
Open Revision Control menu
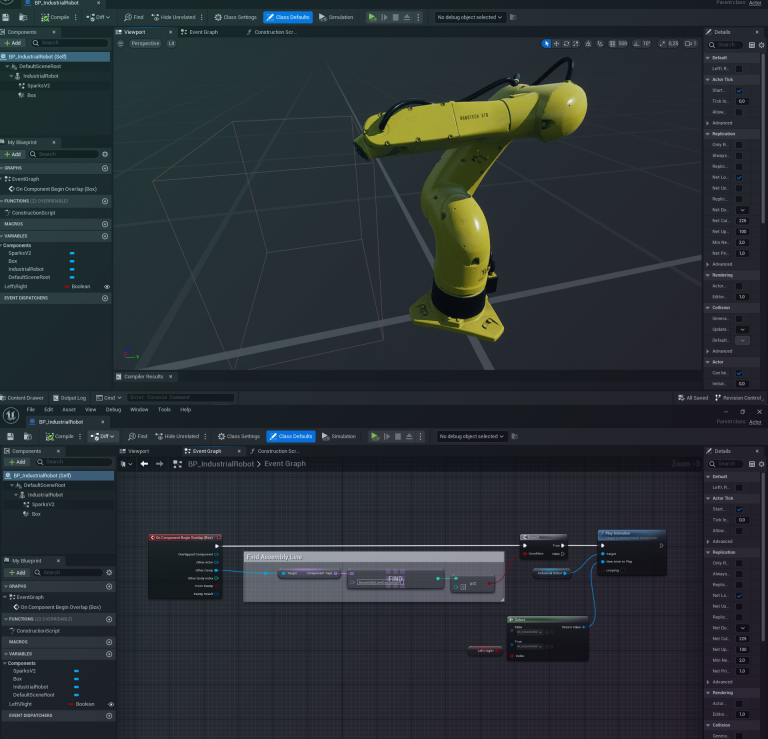pos(739,398)
